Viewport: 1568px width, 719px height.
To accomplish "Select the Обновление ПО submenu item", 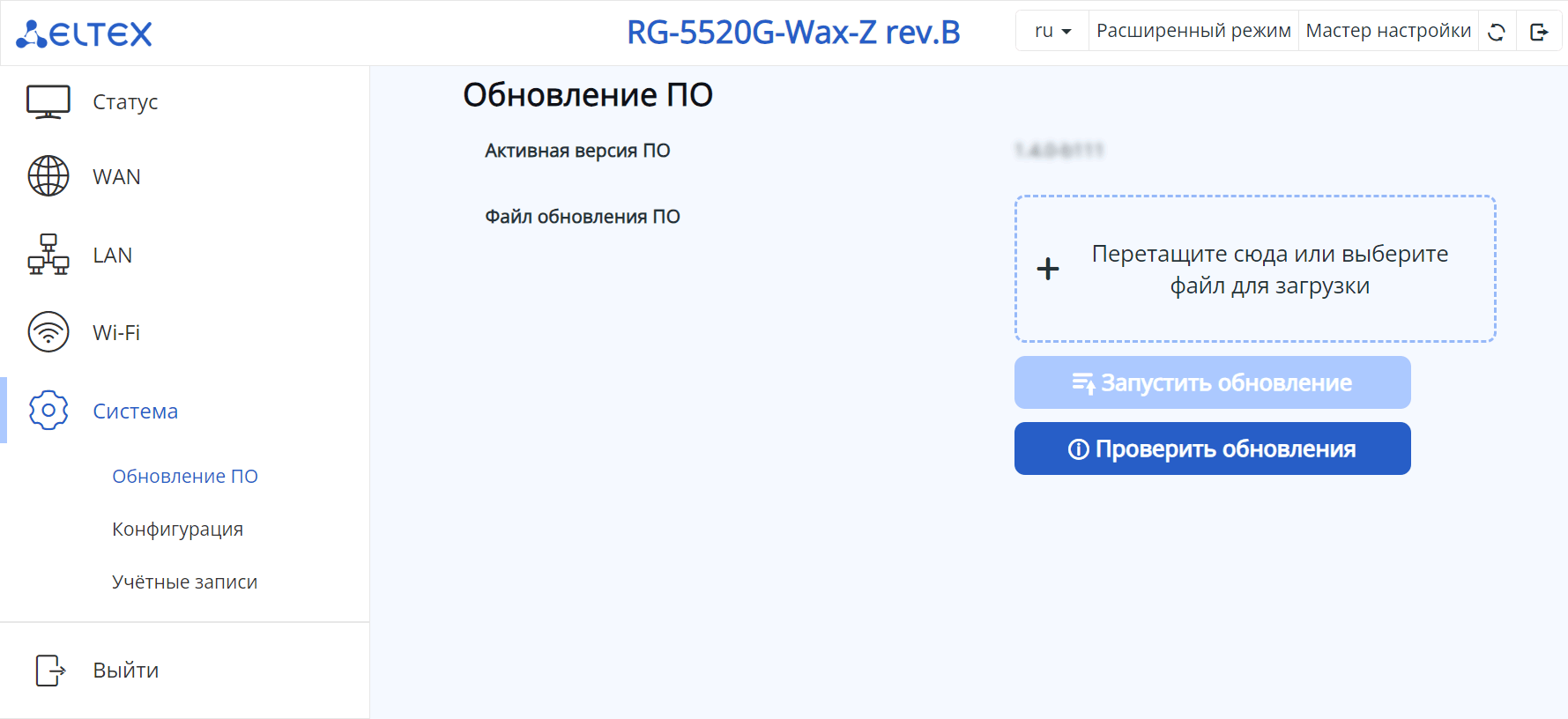I will click(185, 477).
